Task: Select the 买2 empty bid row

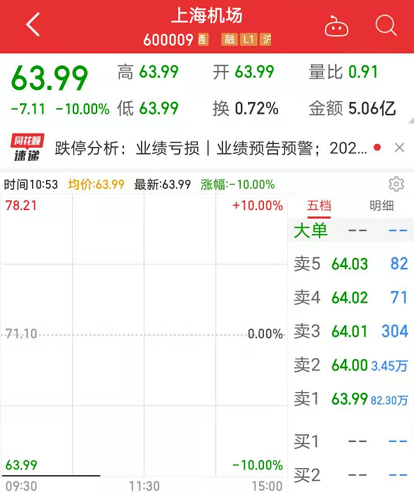Action: tap(351, 475)
